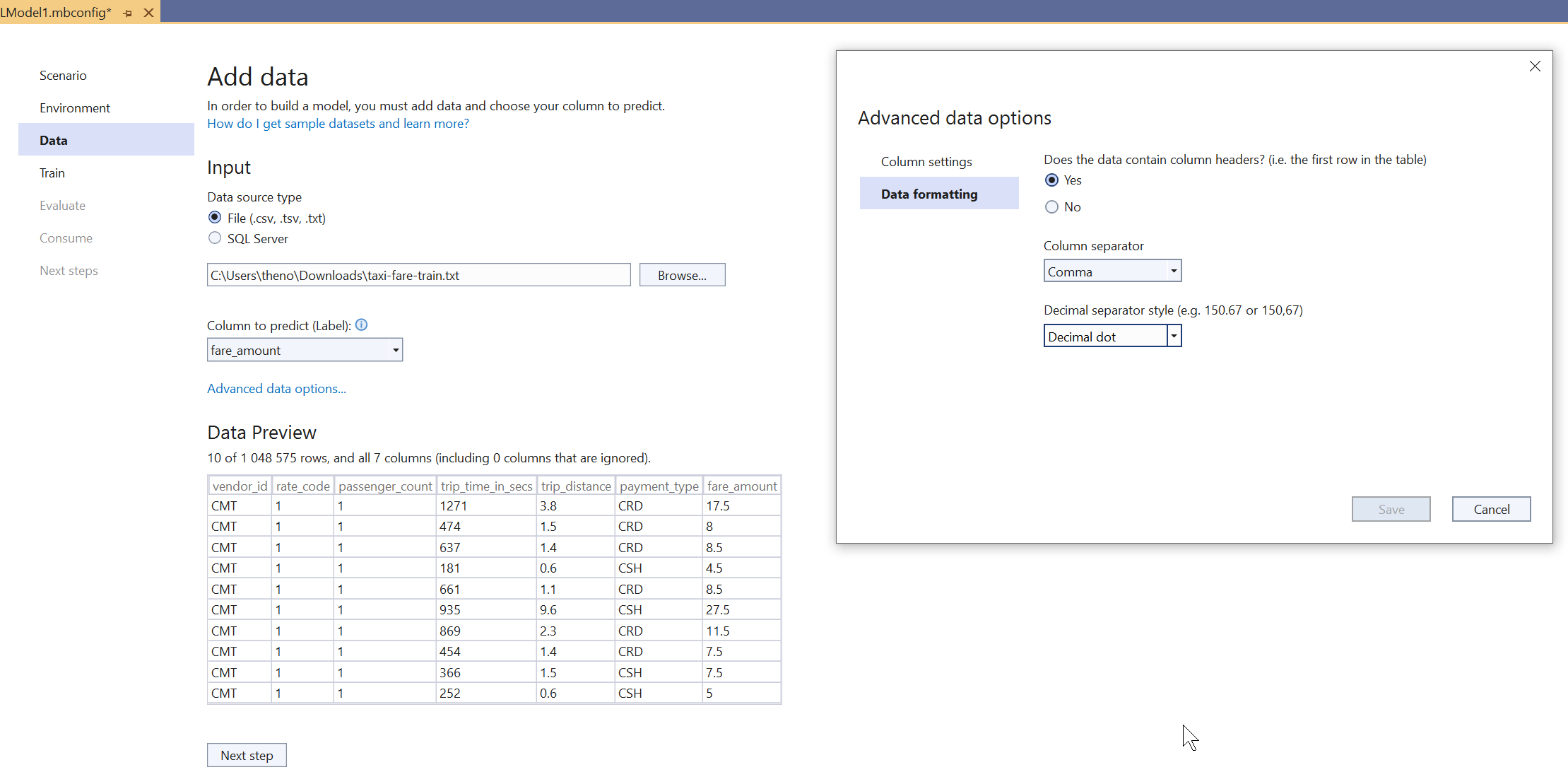
Task: Click the file path input field
Action: [x=418, y=275]
